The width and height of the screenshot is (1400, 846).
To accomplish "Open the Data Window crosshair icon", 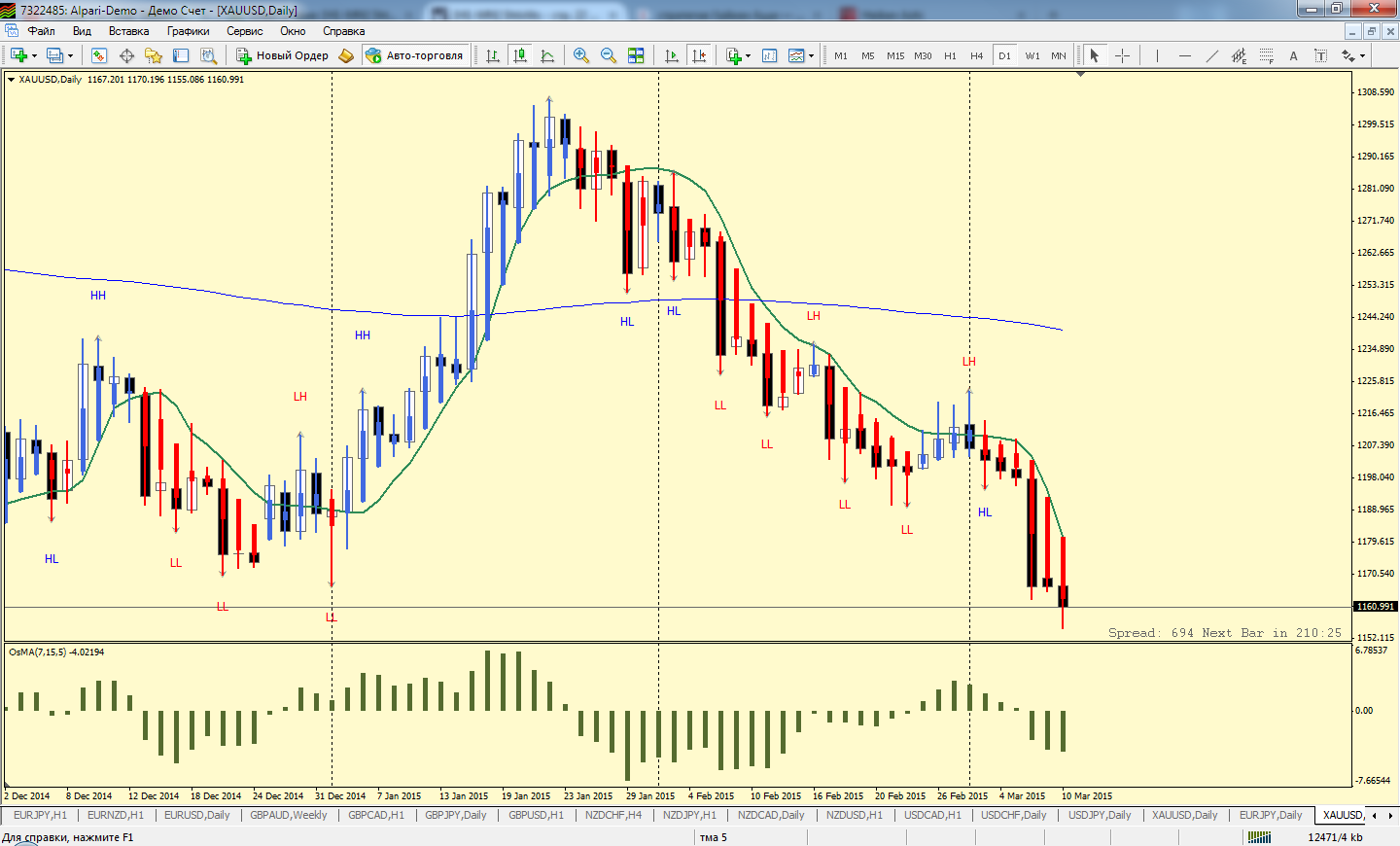I will coord(126,55).
